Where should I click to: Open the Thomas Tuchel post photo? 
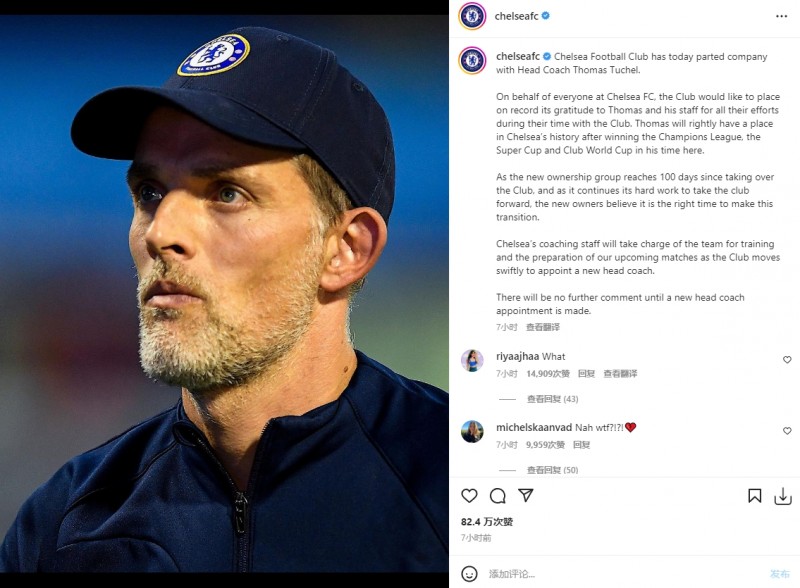tap(224, 293)
